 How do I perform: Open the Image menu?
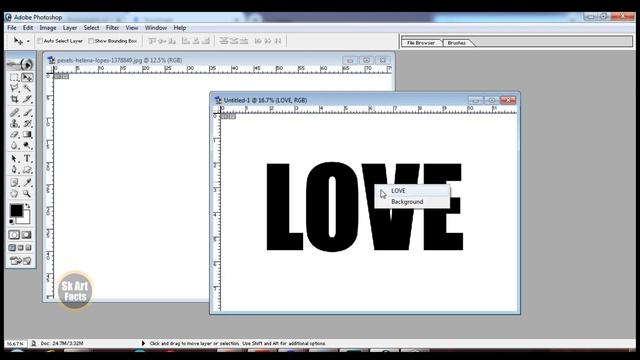pyautogui.click(x=48, y=28)
